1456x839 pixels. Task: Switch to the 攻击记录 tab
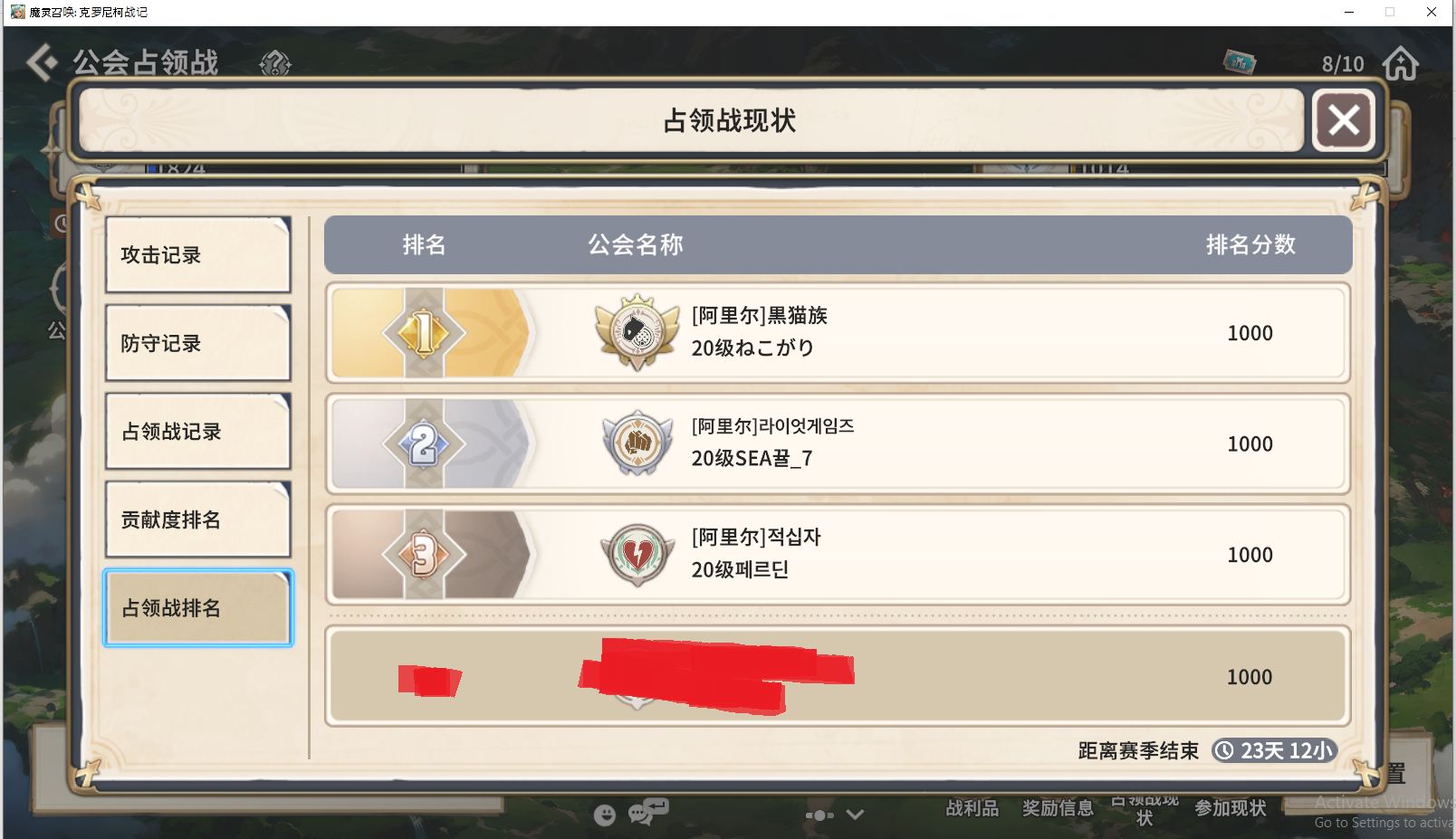(x=198, y=254)
